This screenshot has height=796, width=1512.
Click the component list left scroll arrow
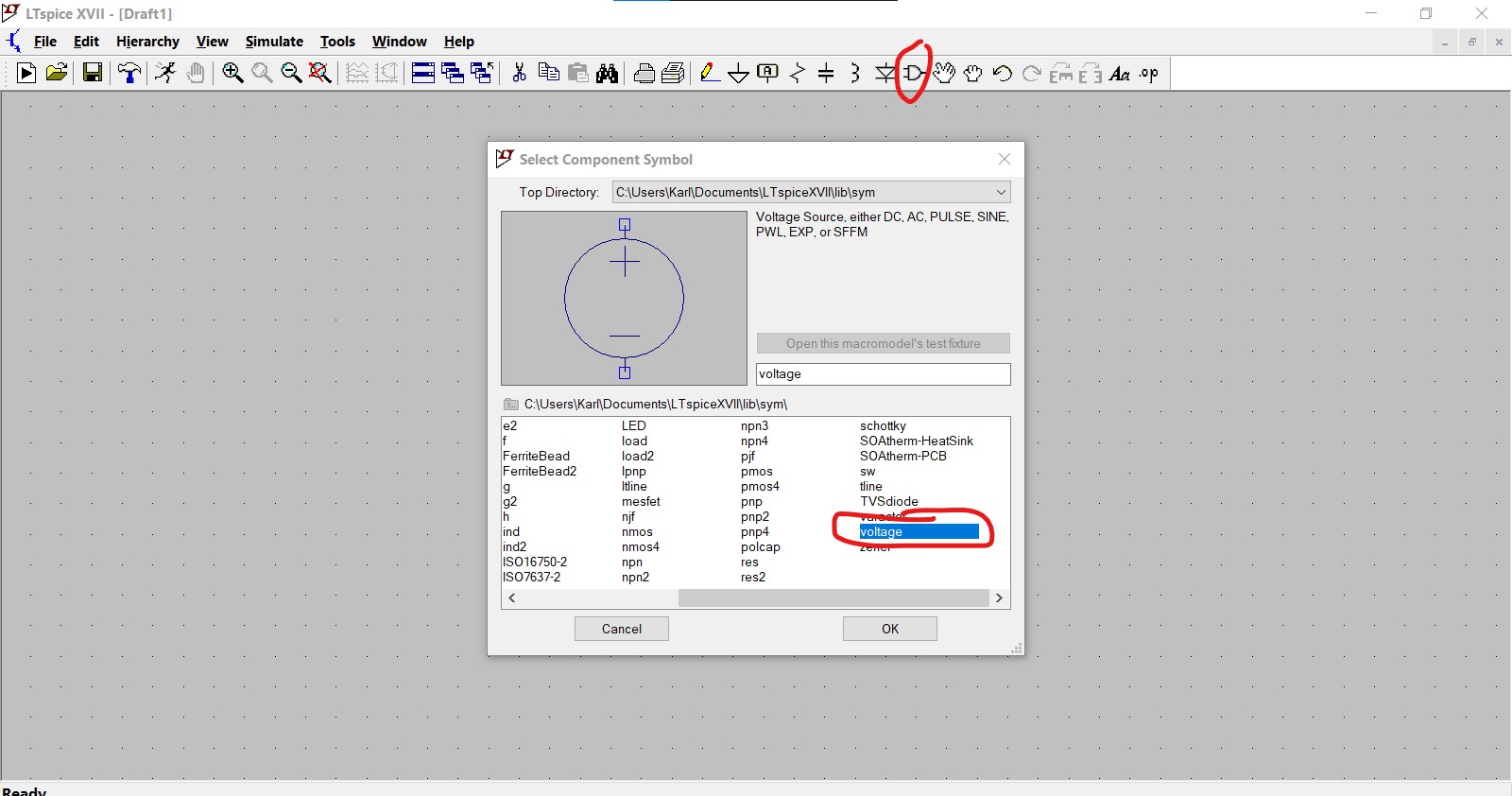tap(512, 598)
